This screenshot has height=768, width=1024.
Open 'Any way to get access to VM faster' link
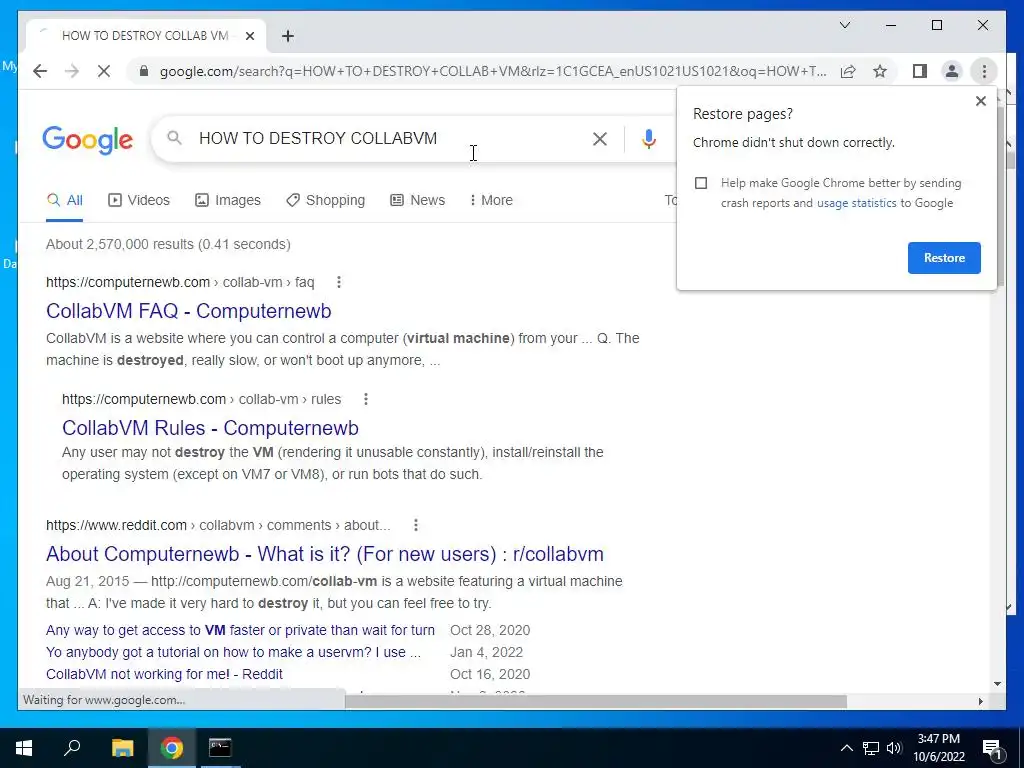point(240,630)
